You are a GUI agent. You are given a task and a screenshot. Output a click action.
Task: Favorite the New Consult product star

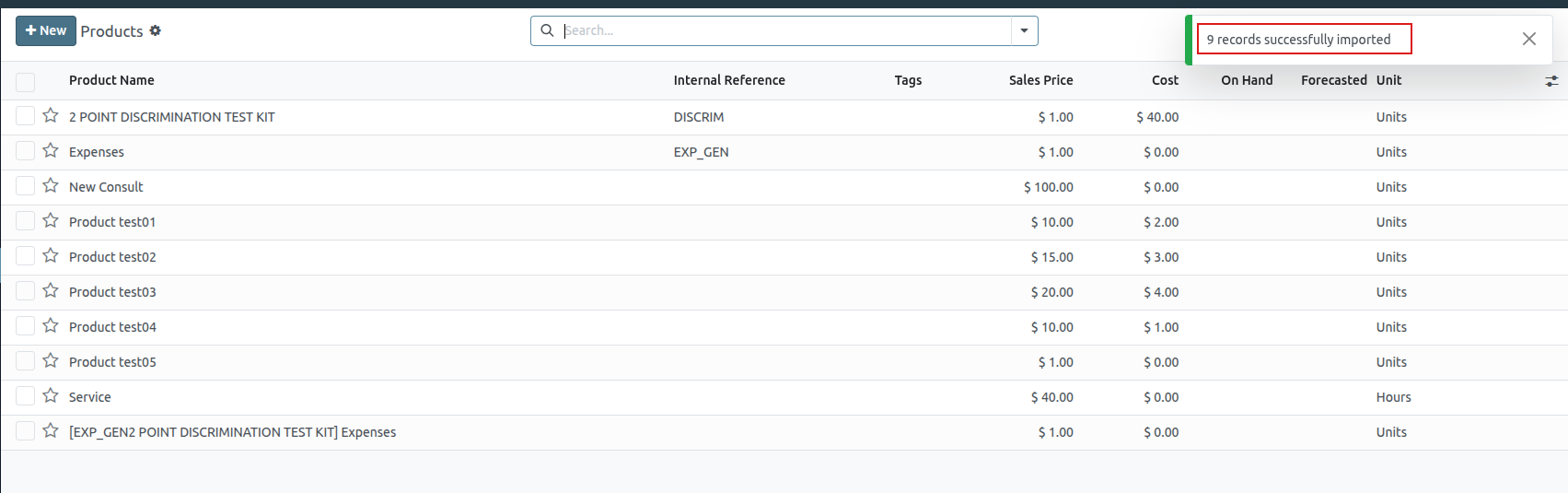[x=51, y=186]
